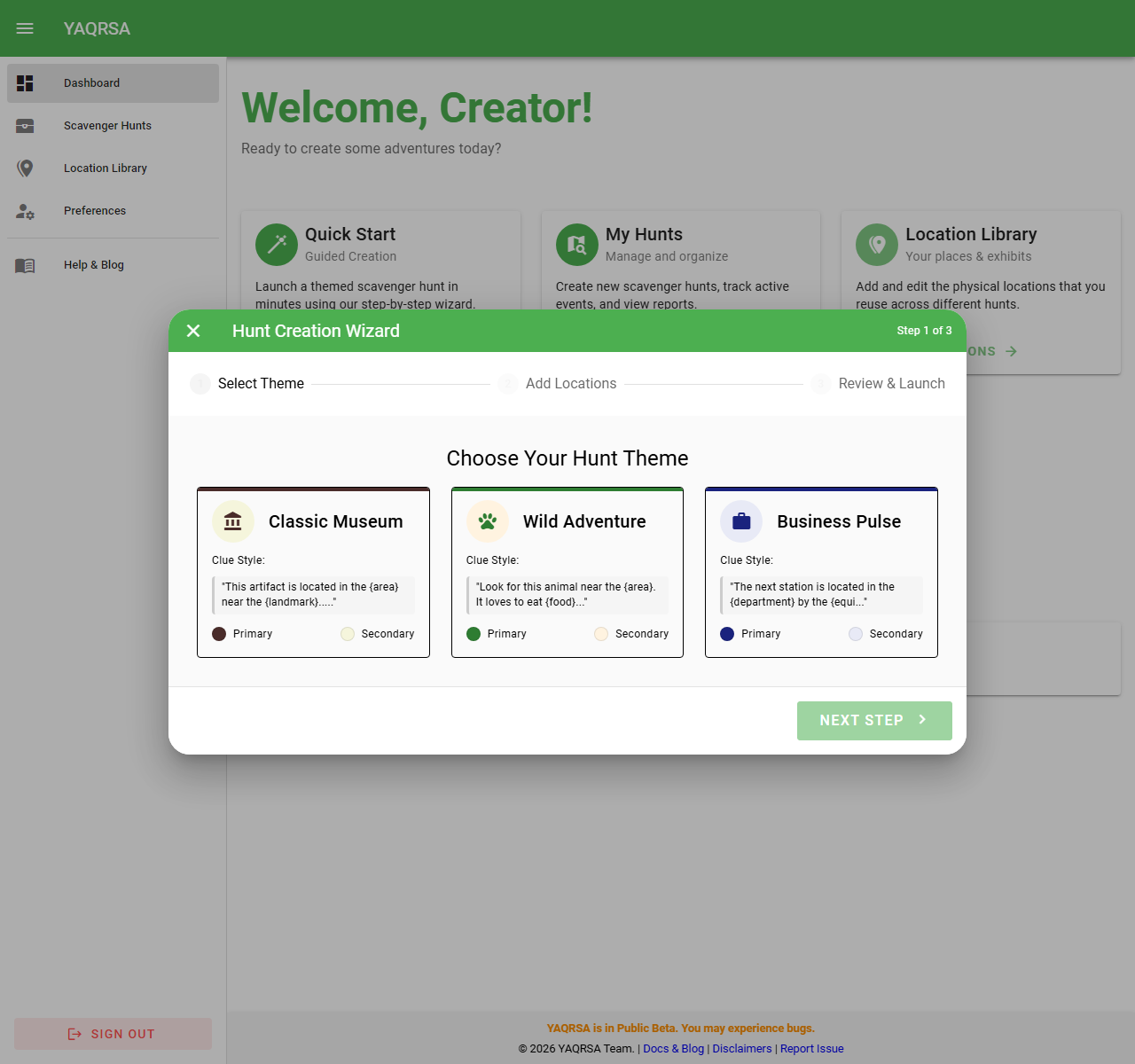Click the Quick Start magic wand icon

click(277, 245)
